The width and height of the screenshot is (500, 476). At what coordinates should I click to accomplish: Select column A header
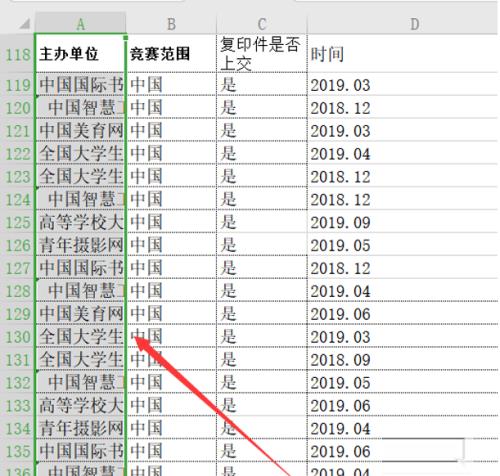(80, 24)
